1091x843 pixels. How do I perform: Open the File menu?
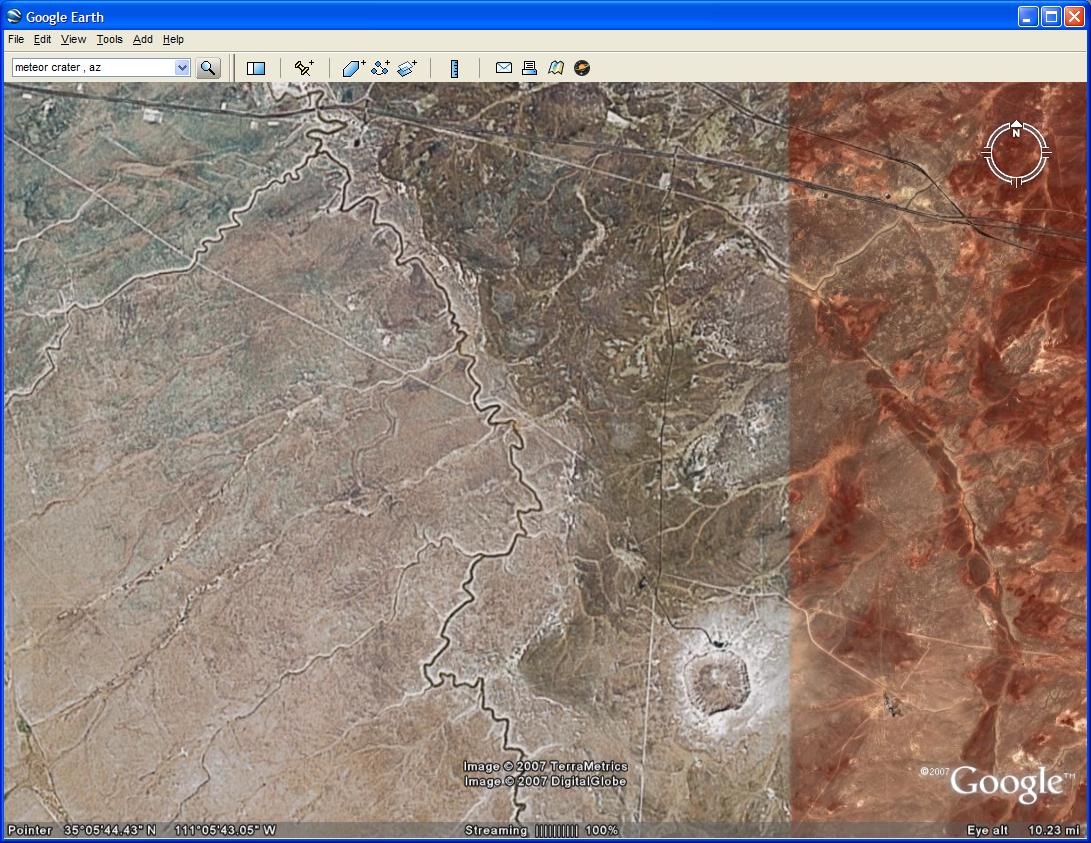click(16, 40)
